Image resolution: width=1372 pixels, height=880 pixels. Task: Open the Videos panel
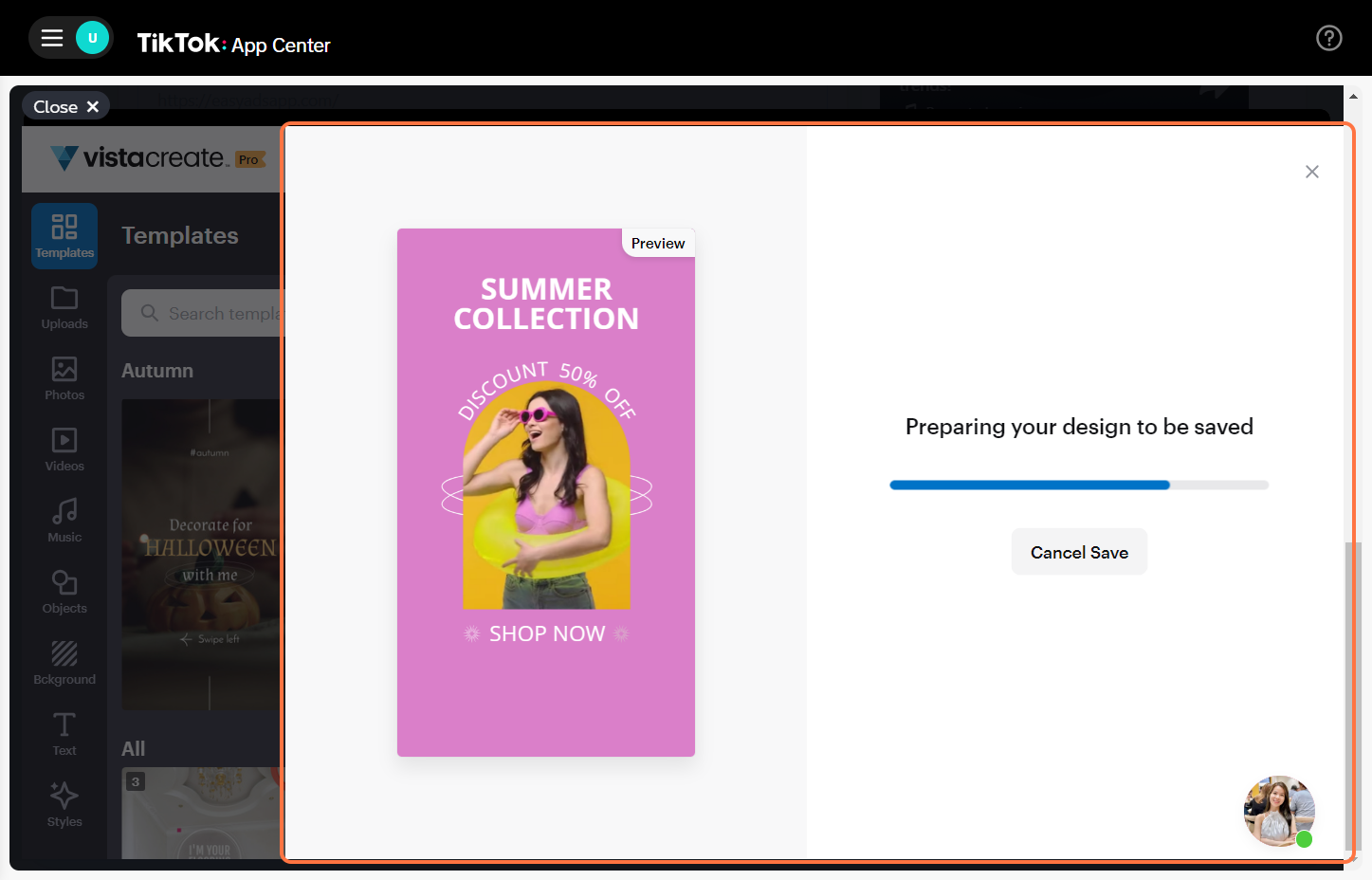[64, 449]
